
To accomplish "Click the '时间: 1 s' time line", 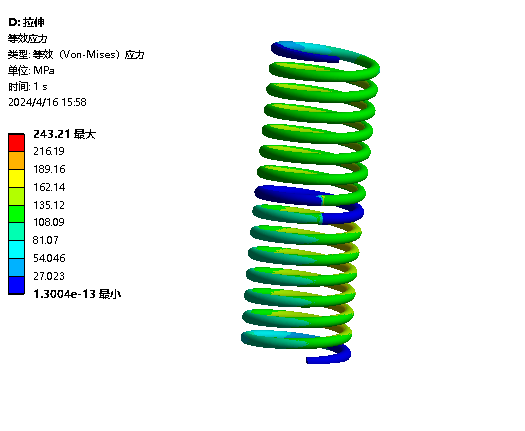I will [28, 86].
